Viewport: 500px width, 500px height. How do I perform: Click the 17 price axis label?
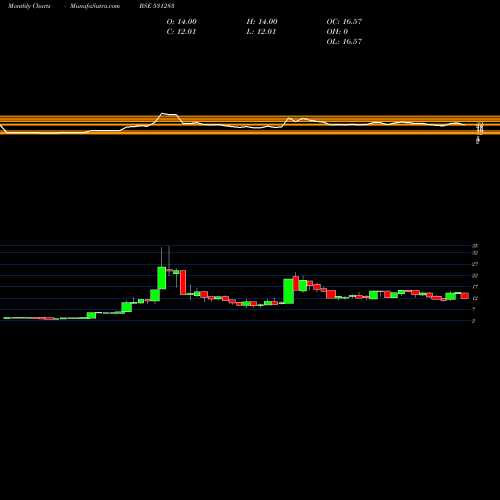(x=475, y=287)
